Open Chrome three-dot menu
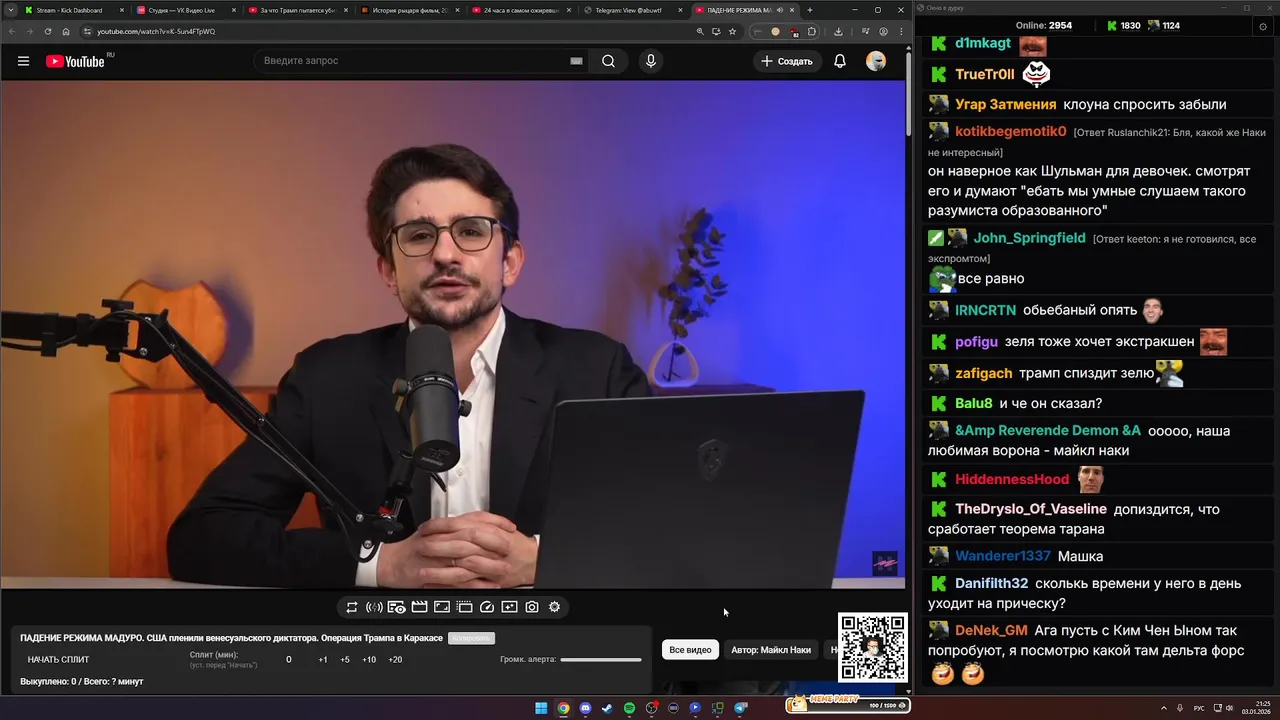Screen dimensions: 1280x720 click(901, 31)
